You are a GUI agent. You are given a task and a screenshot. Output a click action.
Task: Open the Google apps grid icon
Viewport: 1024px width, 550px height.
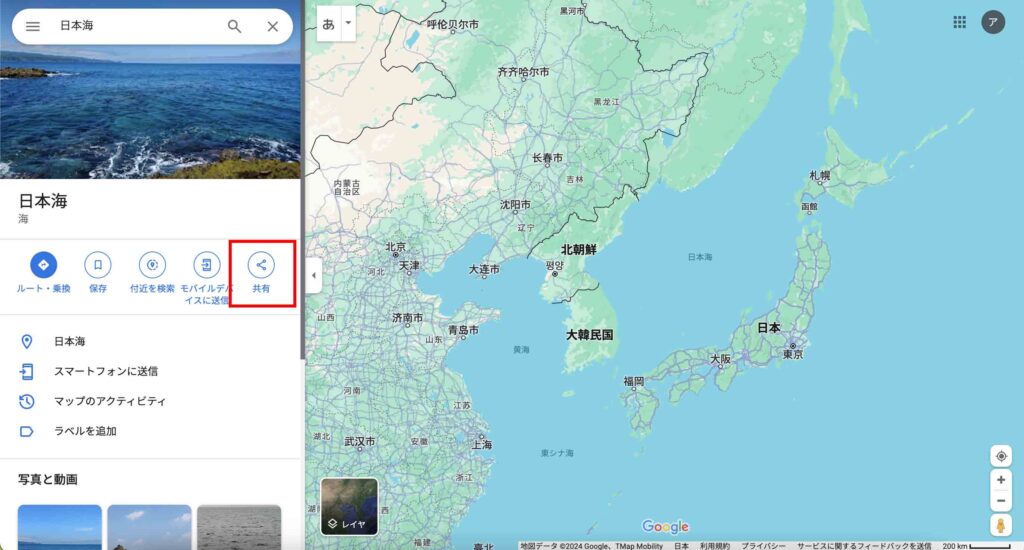click(959, 22)
